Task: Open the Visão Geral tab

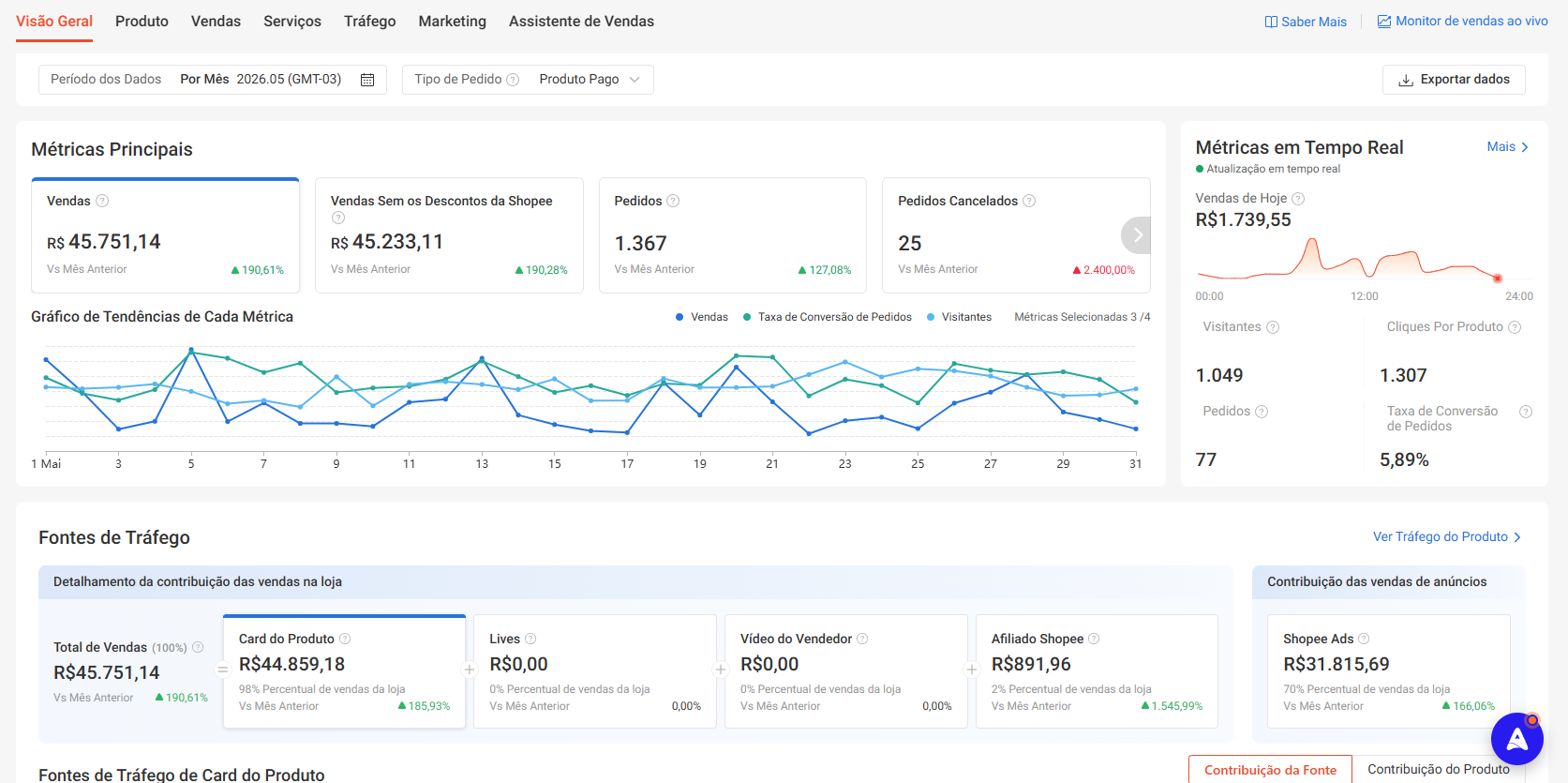Action: pyautogui.click(x=54, y=21)
